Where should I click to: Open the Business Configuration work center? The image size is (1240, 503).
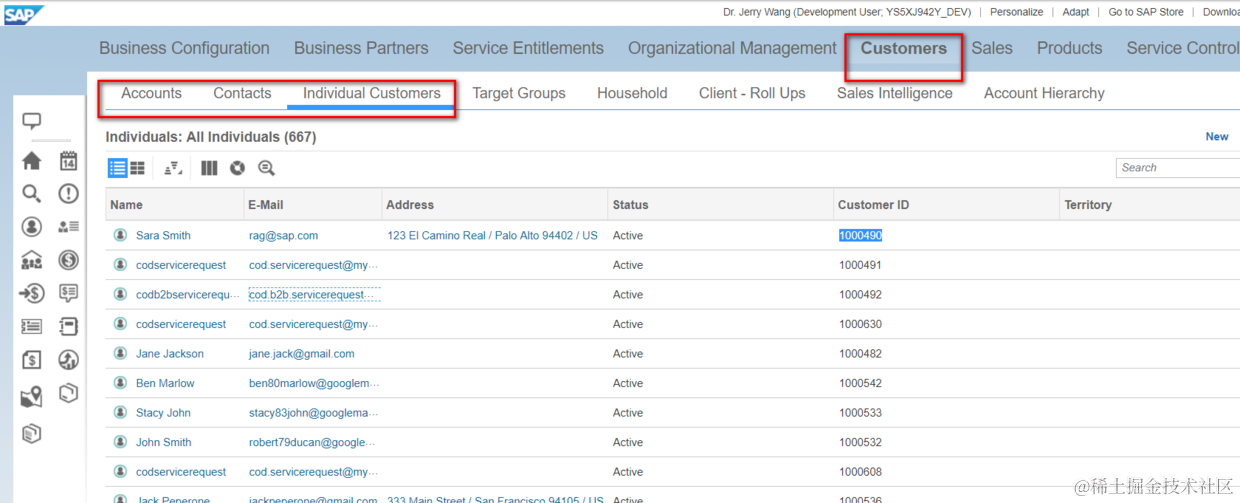(184, 48)
